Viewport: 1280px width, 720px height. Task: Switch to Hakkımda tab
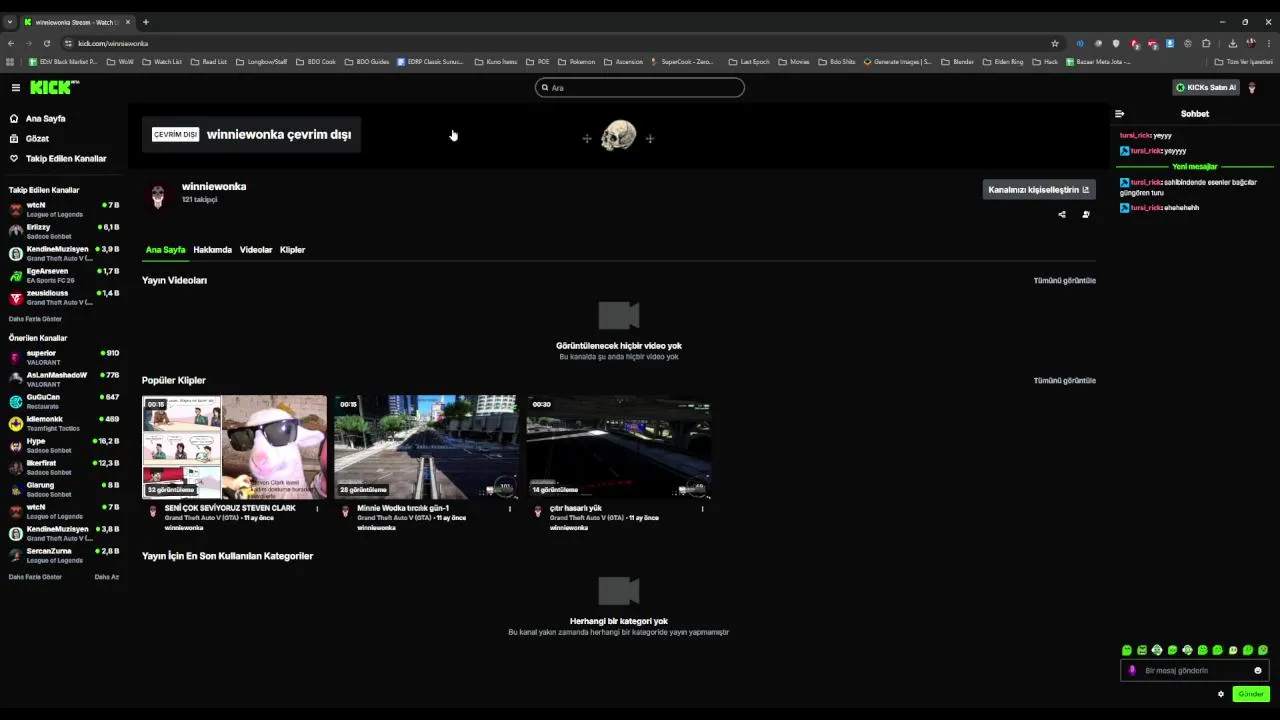coord(212,250)
